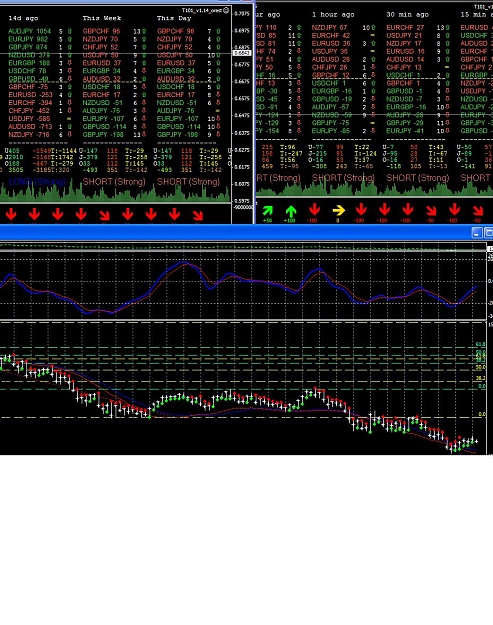The image size is (493, 625).
Task: Click the green diagonal +50 arrow
Action: click(x=267, y=211)
